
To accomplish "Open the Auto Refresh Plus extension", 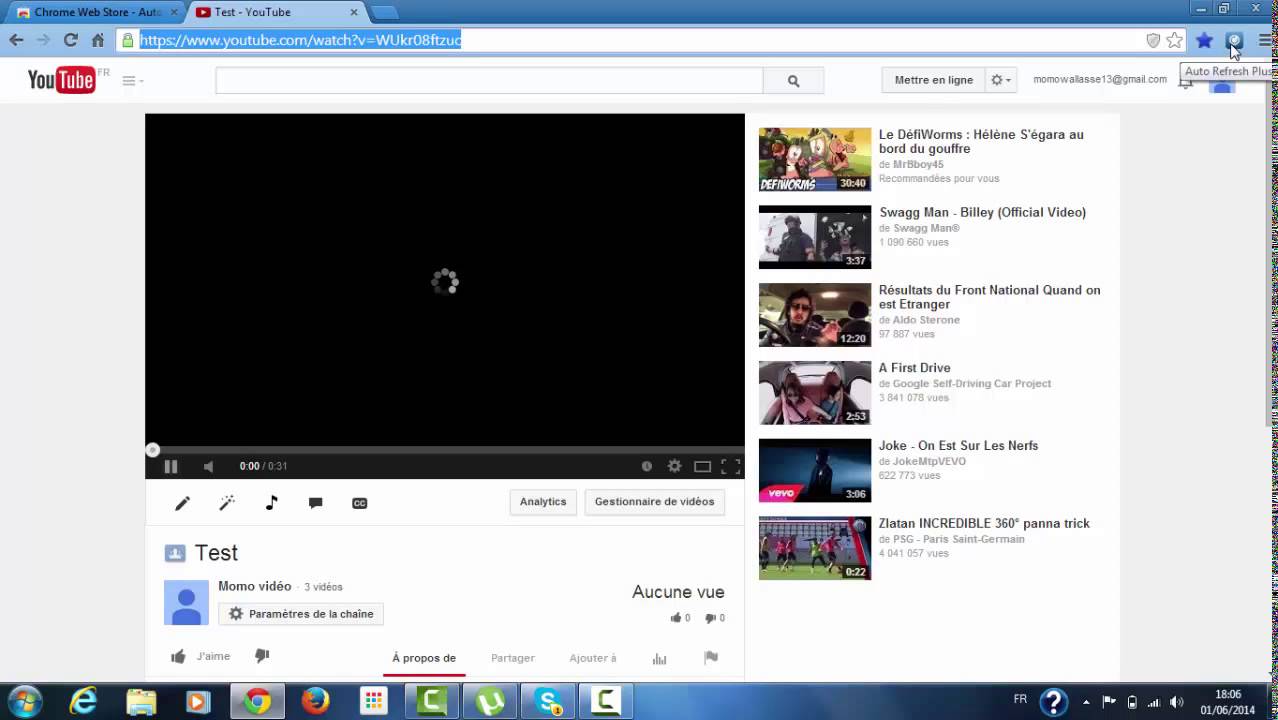I will click(1234, 40).
